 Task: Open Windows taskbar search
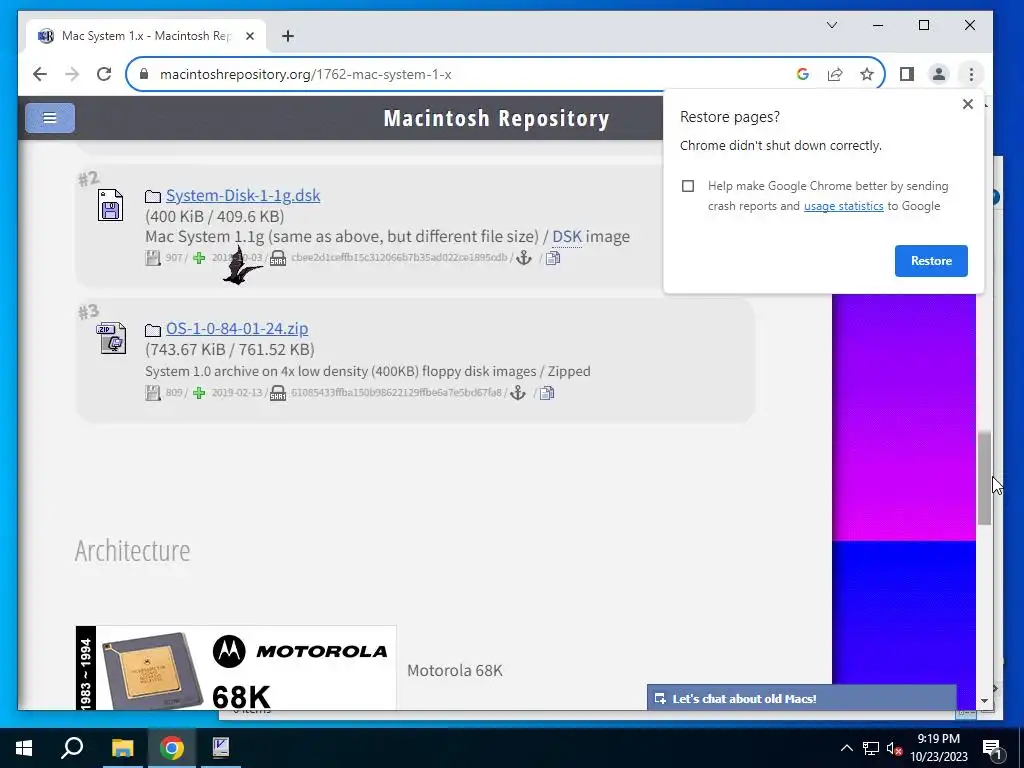(72, 748)
